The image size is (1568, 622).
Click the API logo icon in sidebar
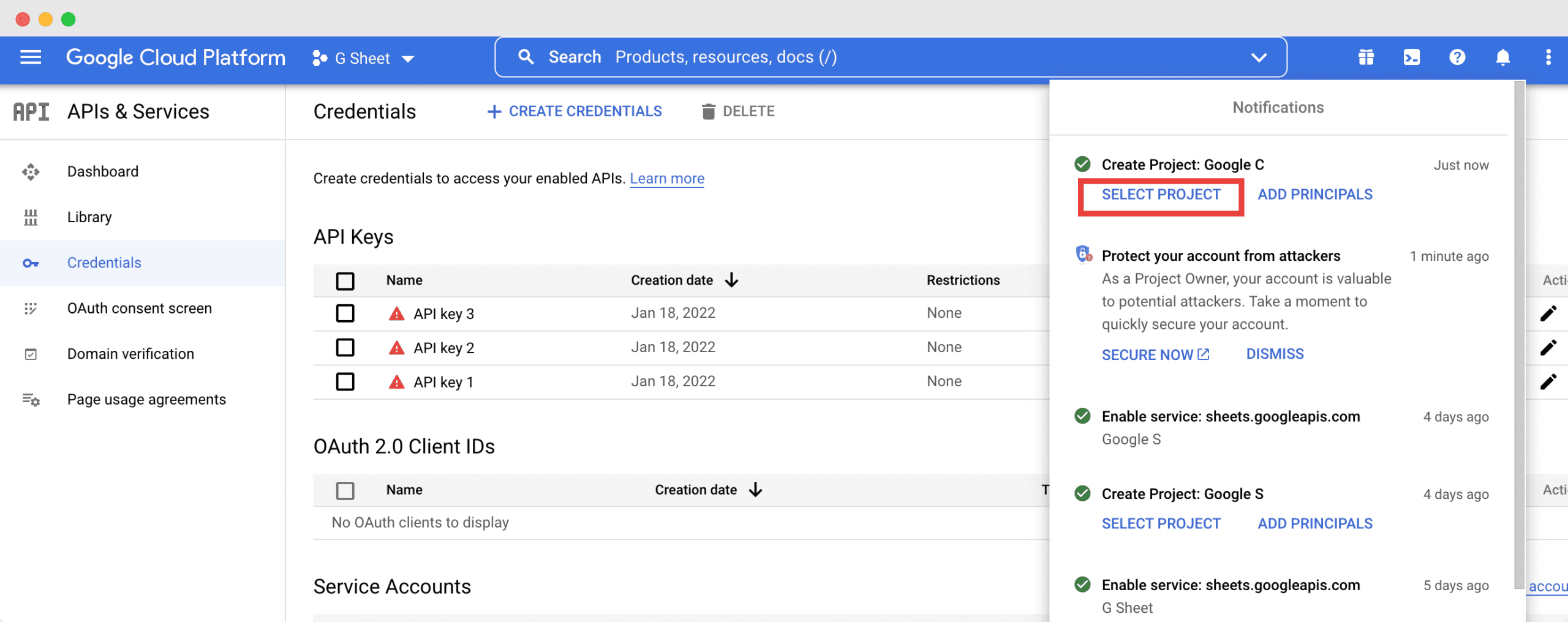pyautogui.click(x=31, y=111)
